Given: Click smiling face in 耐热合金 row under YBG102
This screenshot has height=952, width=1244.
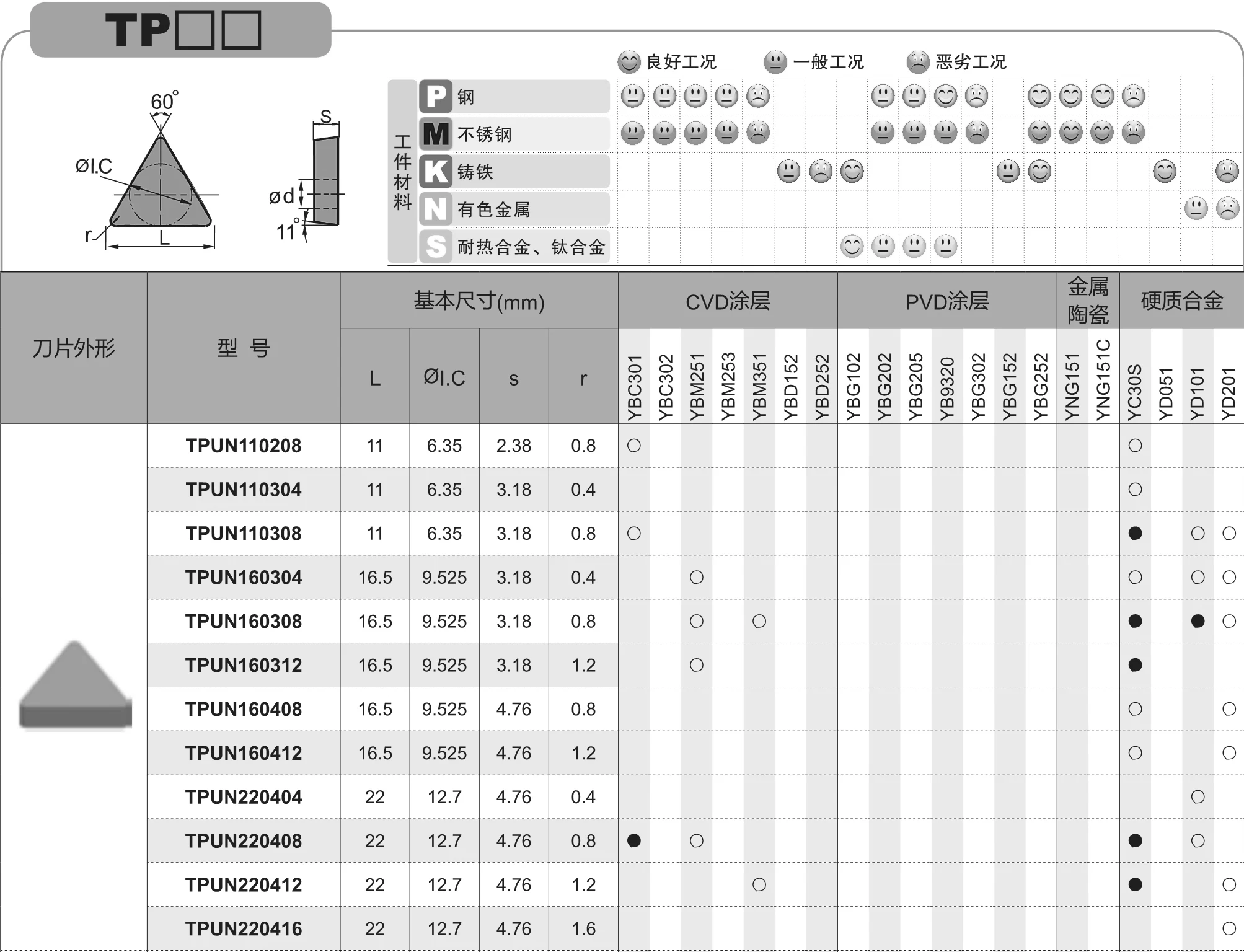Looking at the screenshot, I should point(852,246).
